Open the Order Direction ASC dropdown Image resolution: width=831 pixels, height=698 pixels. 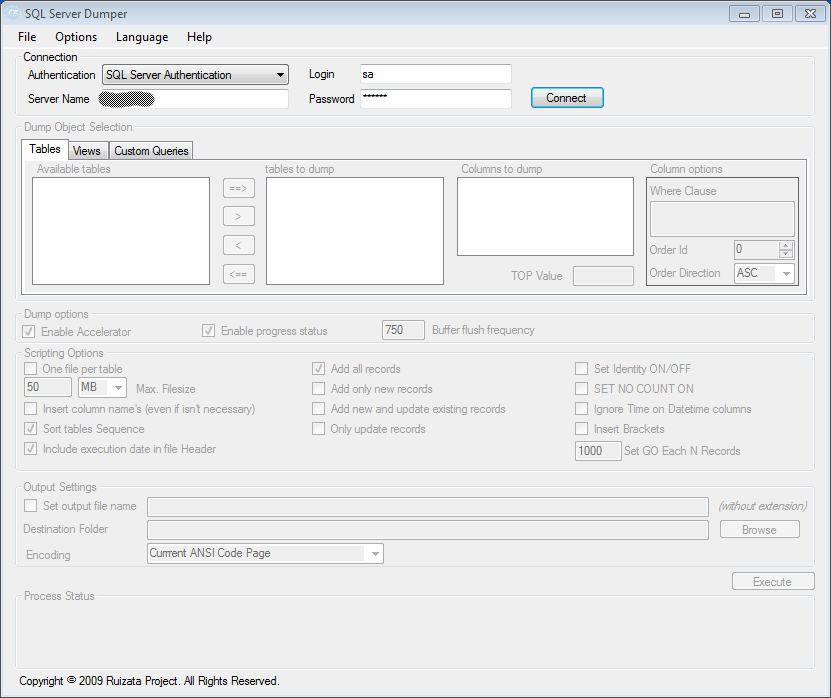coord(786,272)
